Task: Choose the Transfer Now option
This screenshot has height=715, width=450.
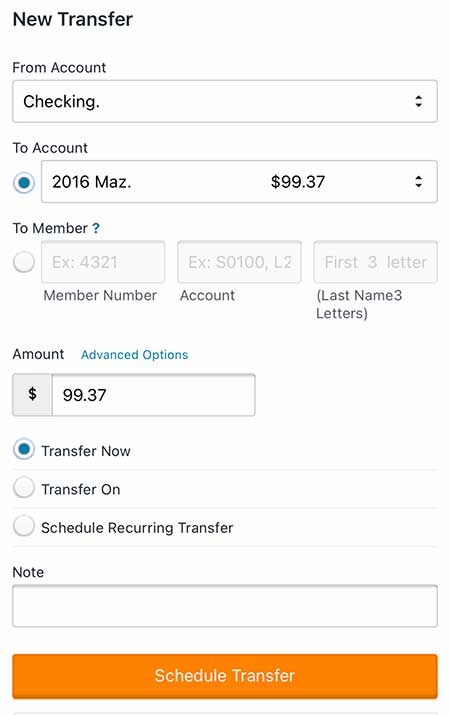Action: click(24, 450)
